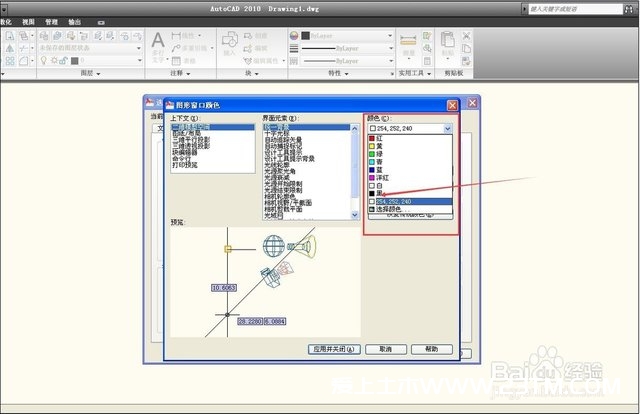Click the Cut icon in clipboard panel
This screenshot has height=414, width=640.
coord(466,36)
